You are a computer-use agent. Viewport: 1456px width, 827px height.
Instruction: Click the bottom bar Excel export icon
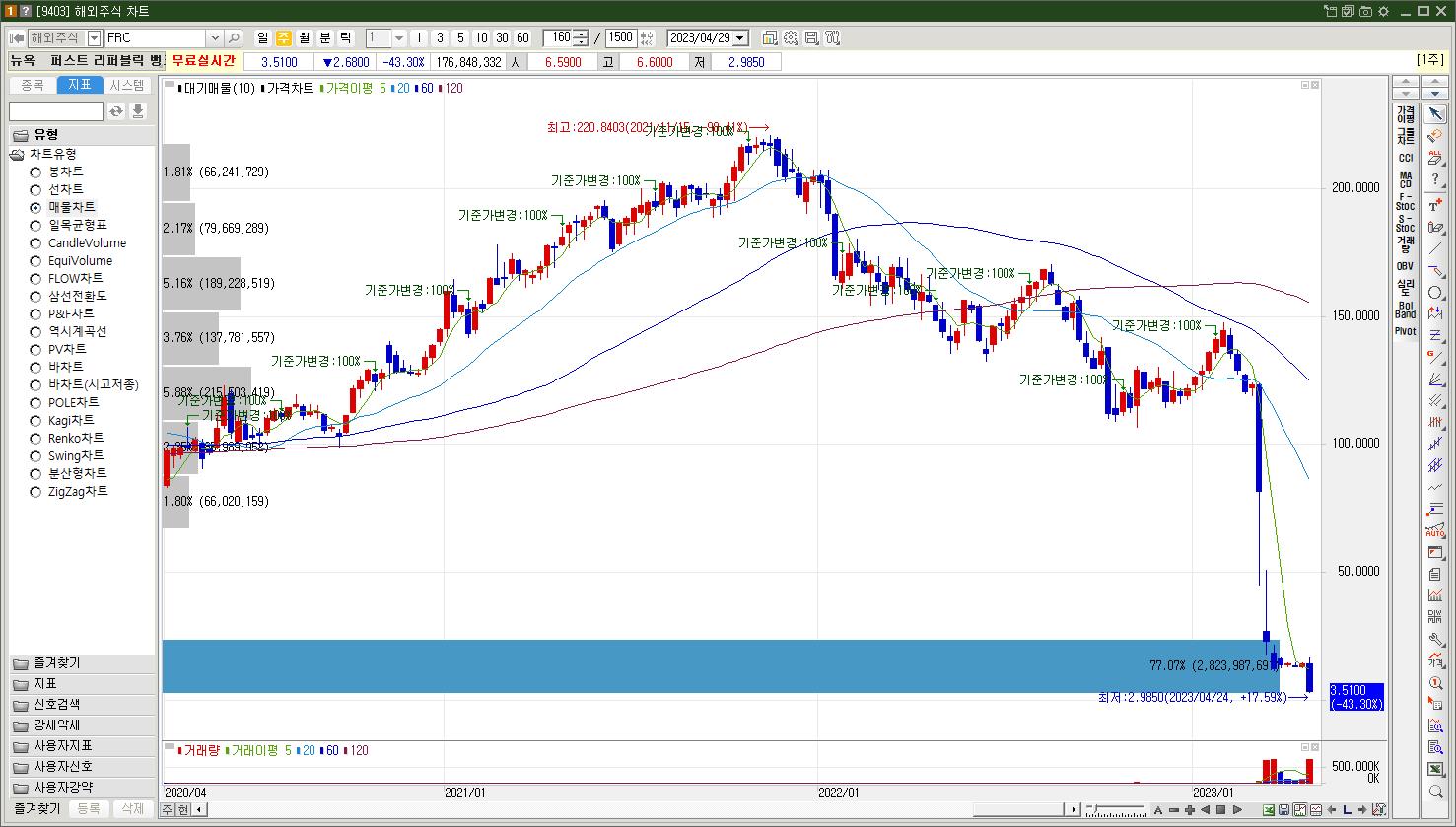pyautogui.click(x=1269, y=810)
